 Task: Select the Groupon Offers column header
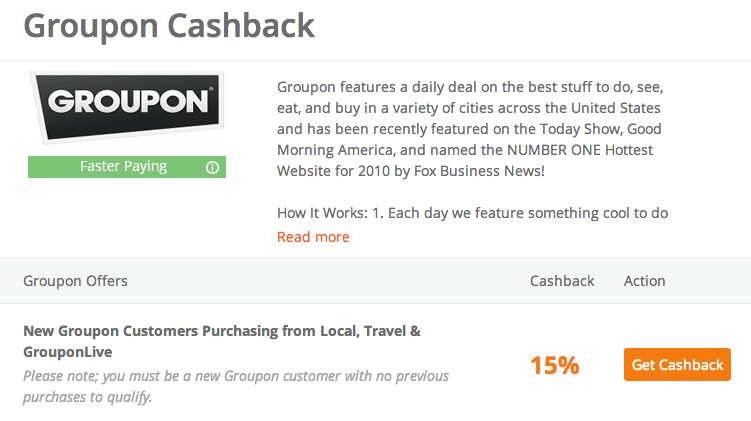75,281
